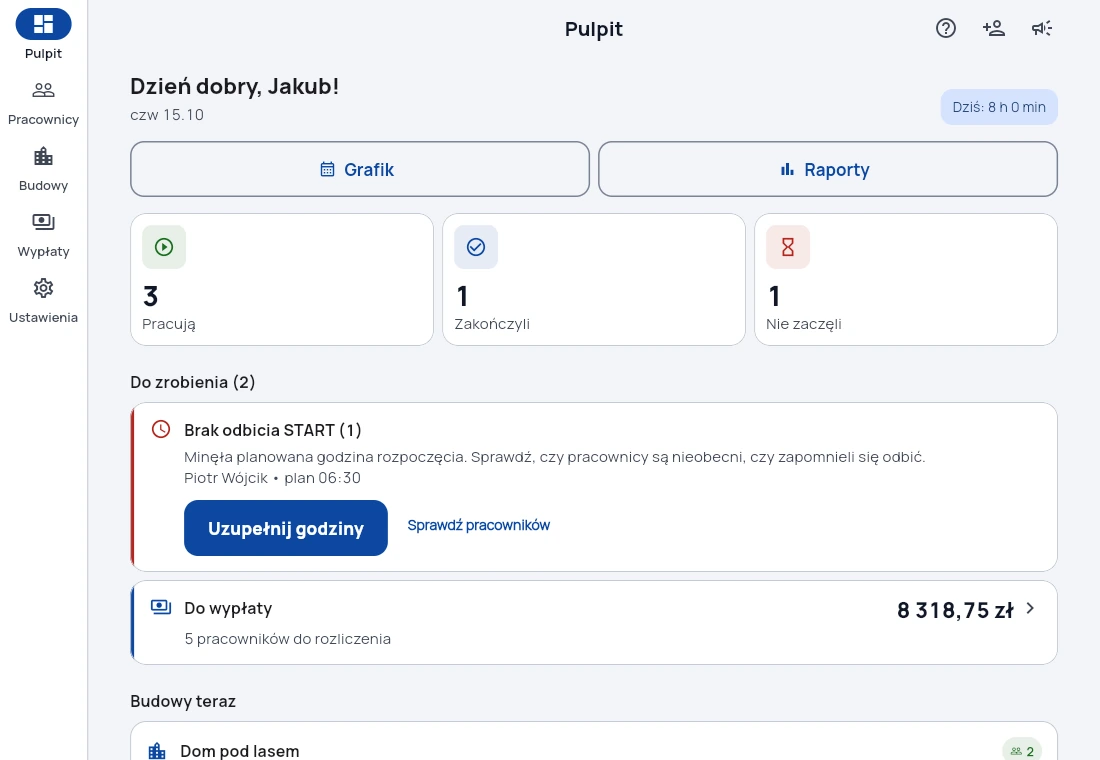Click the Do zrobienia (2) heading

(x=193, y=382)
